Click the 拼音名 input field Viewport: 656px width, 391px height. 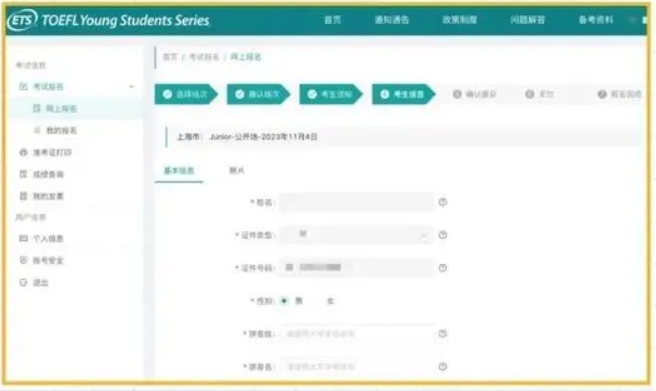(357, 366)
